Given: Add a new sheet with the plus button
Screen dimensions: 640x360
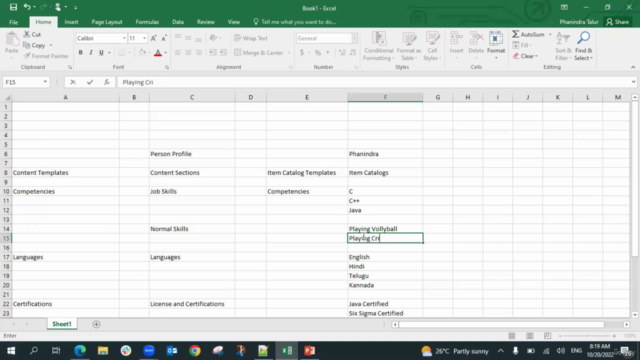Looking at the screenshot, I should pyautogui.click(x=96, y=324).
